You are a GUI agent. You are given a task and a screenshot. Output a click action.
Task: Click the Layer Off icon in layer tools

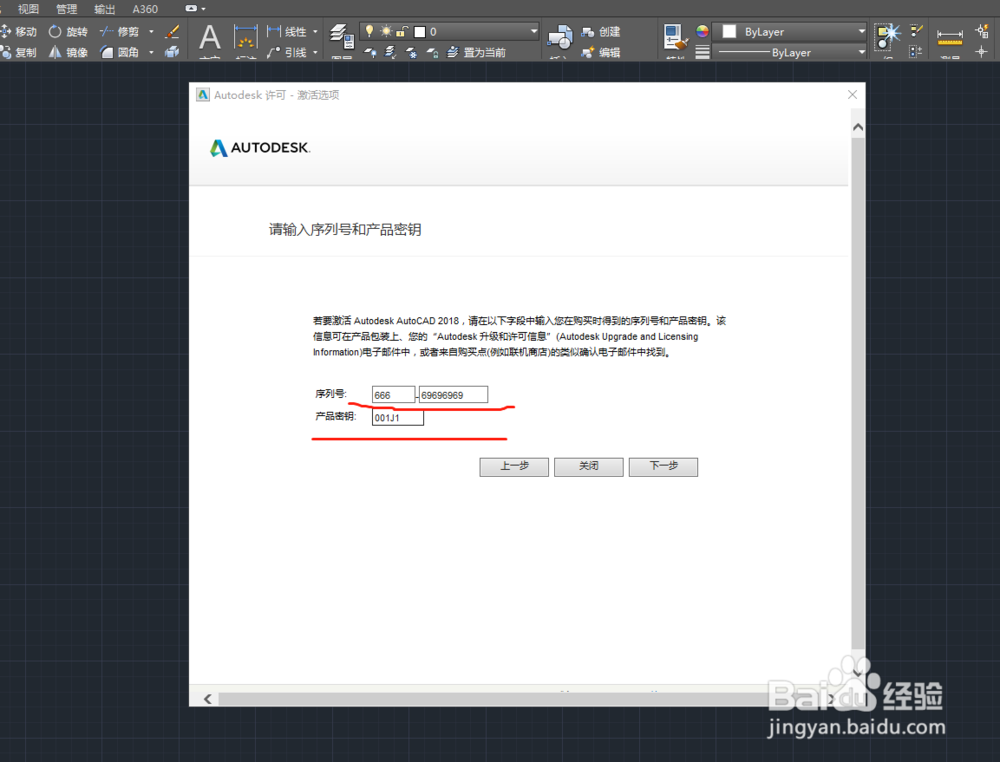click(x=370, y=53)
